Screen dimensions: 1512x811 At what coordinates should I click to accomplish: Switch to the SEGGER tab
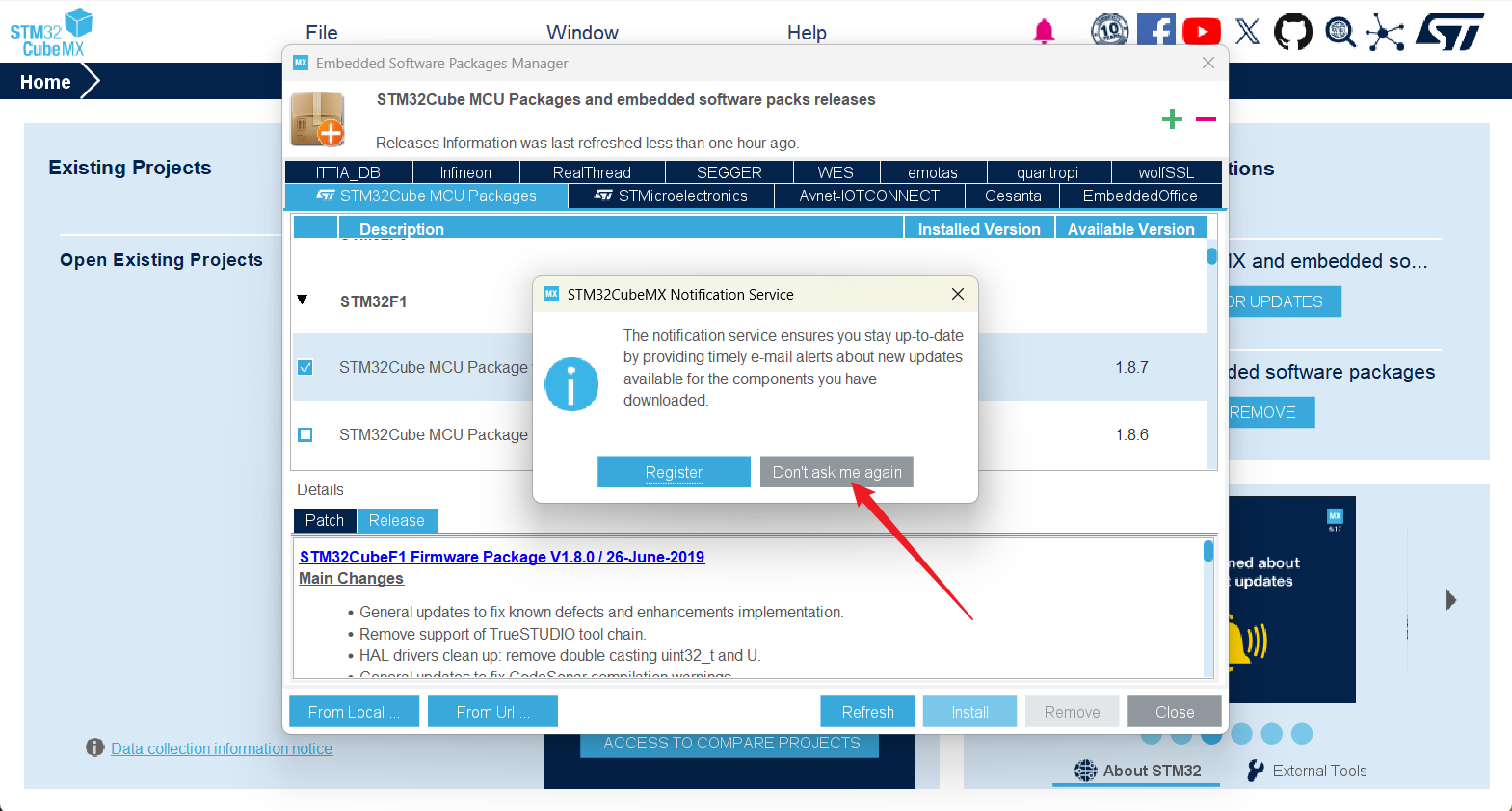pos(729,172)
